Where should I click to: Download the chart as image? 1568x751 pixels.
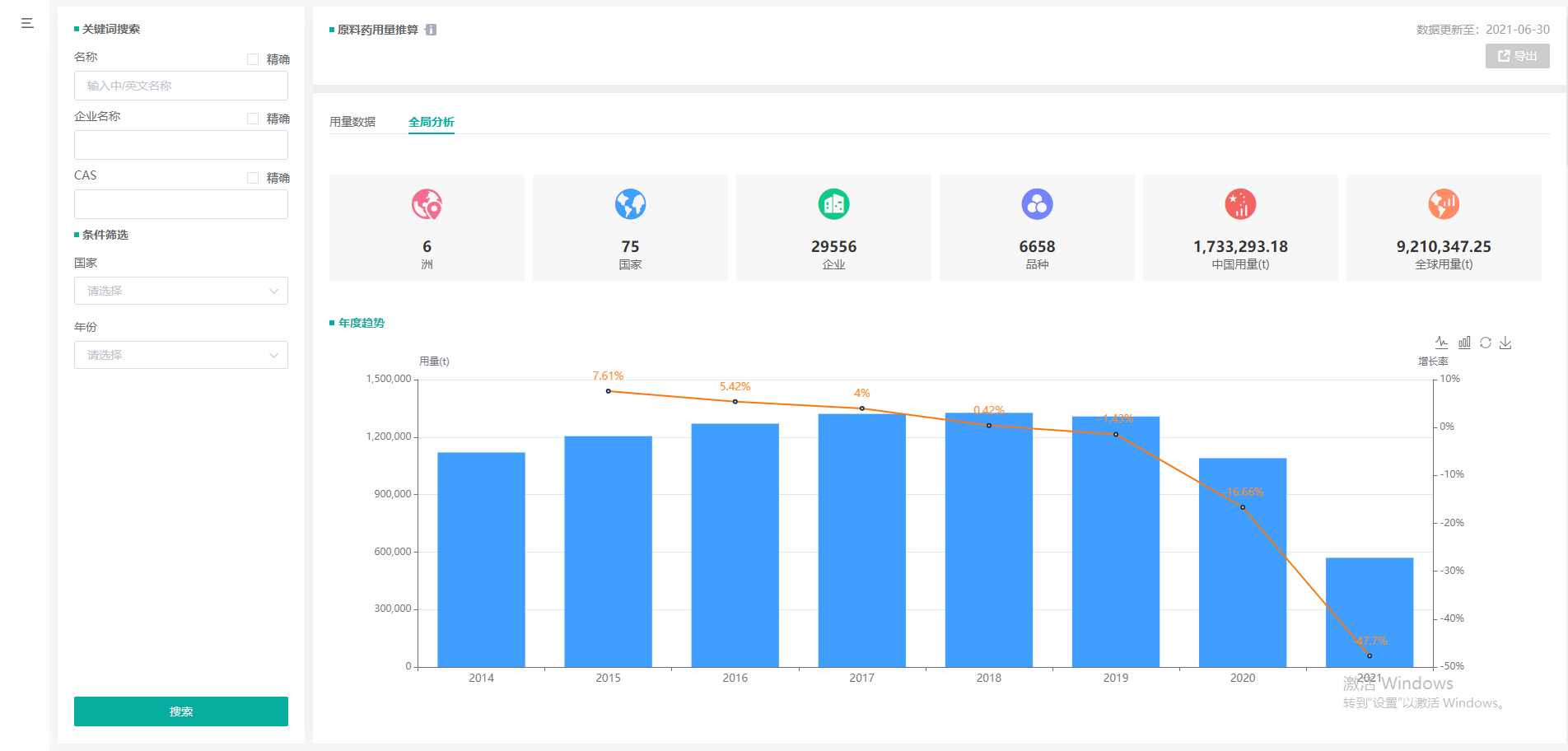pos(1505,343)
